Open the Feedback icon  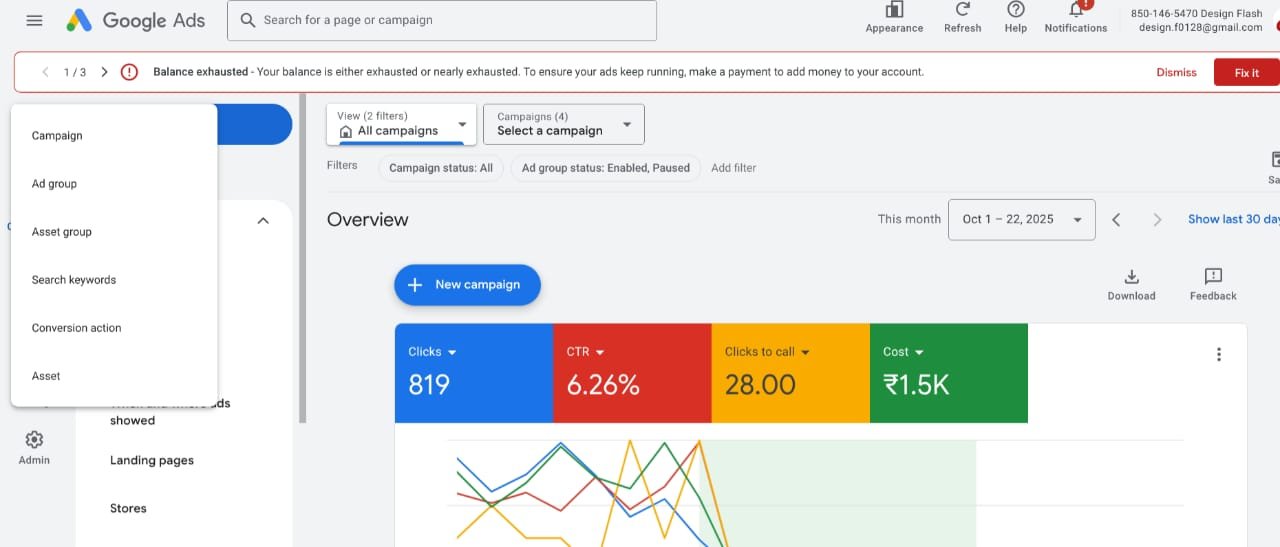1213,277
